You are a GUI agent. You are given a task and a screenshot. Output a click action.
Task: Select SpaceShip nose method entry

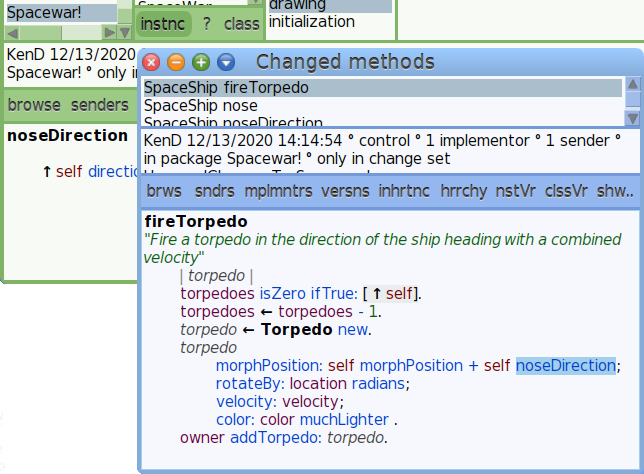[200, 106]
